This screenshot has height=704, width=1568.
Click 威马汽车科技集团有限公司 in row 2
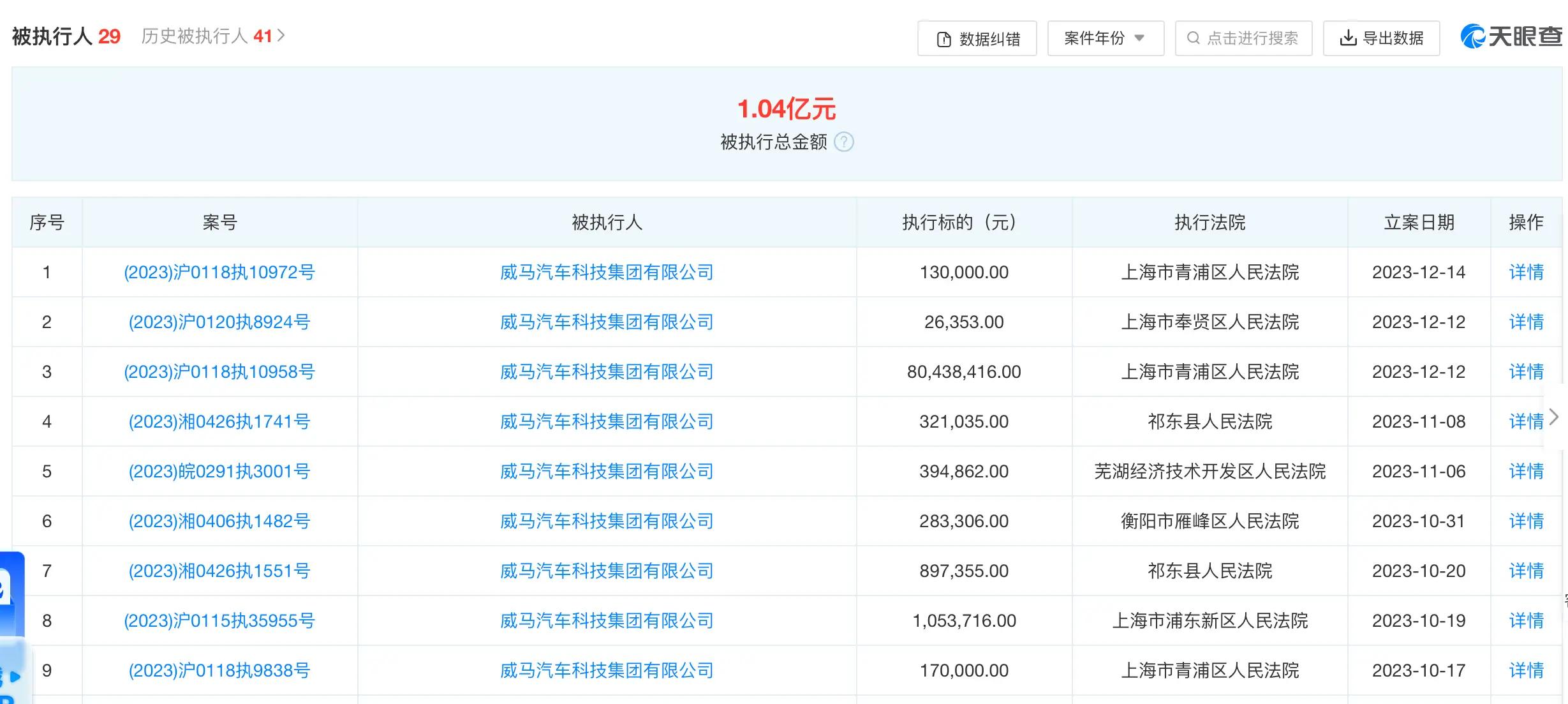coord(607,322)
